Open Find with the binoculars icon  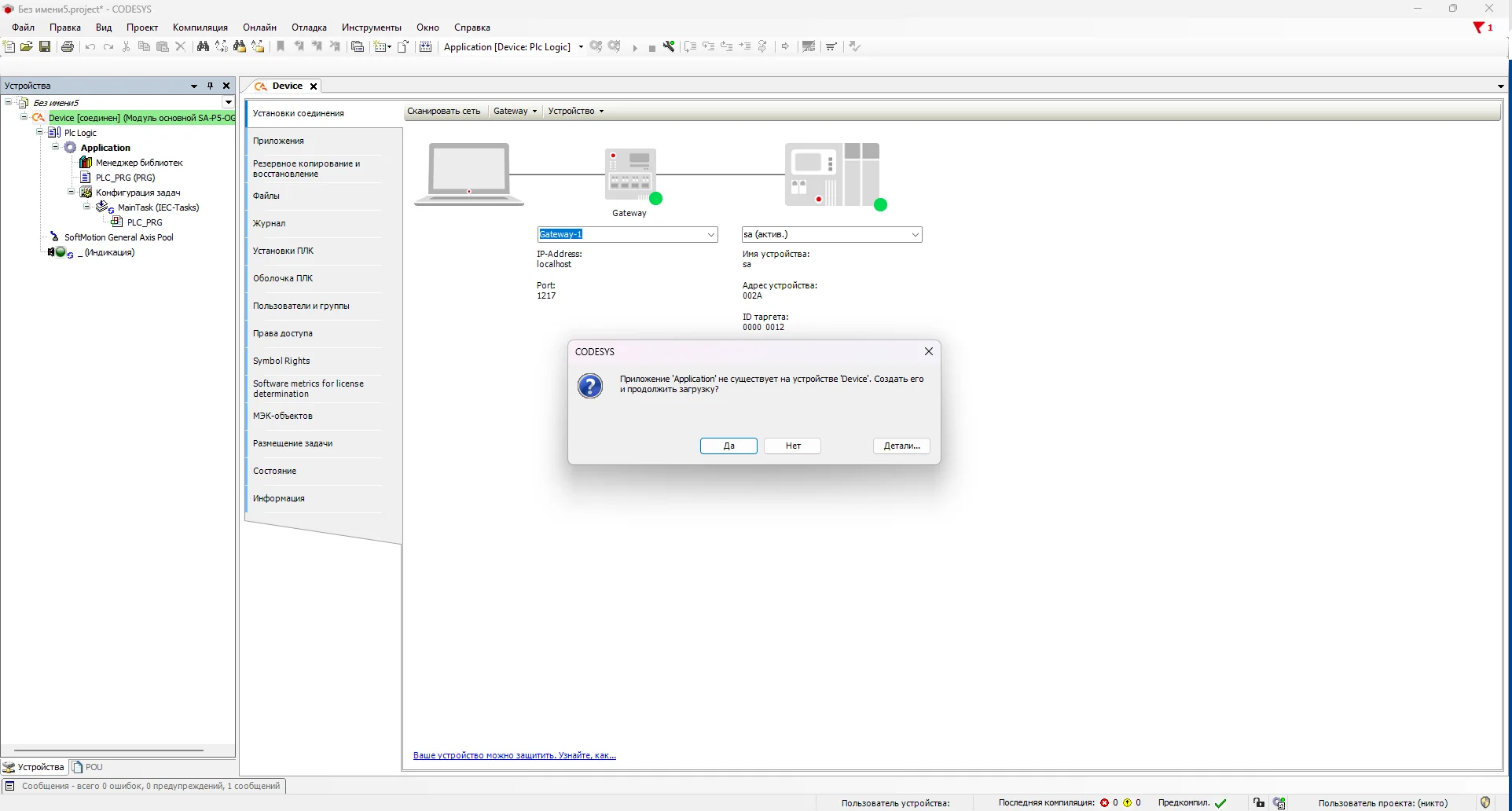tap(203, 47)
